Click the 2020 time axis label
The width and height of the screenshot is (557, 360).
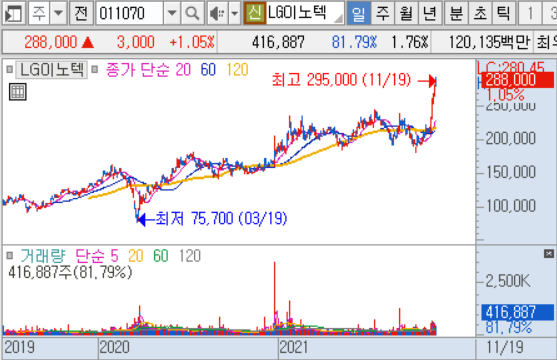pyautogui.click(x=114, y=347)
